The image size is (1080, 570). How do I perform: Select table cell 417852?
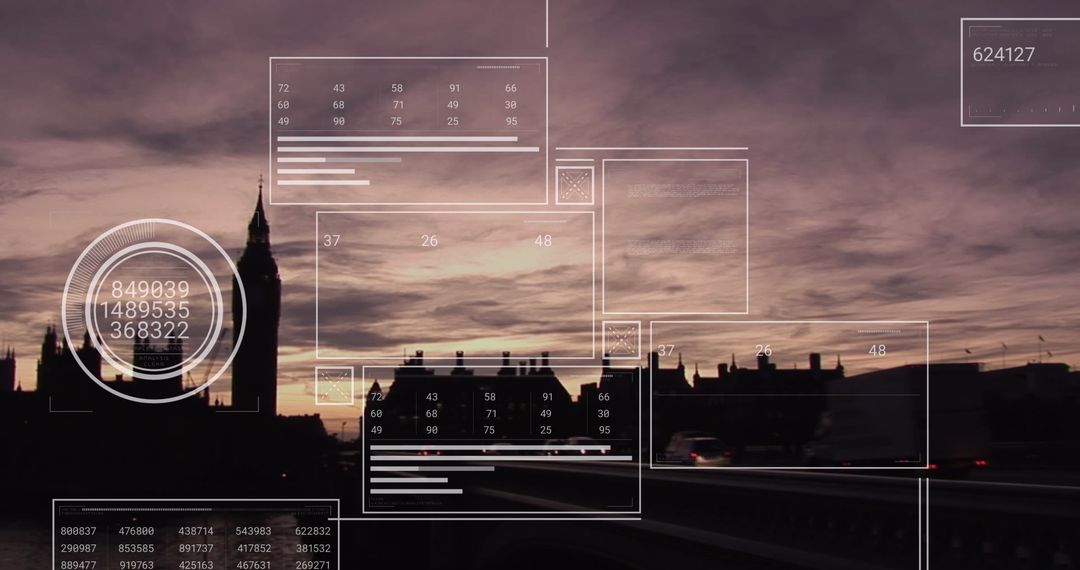point(253,549)
